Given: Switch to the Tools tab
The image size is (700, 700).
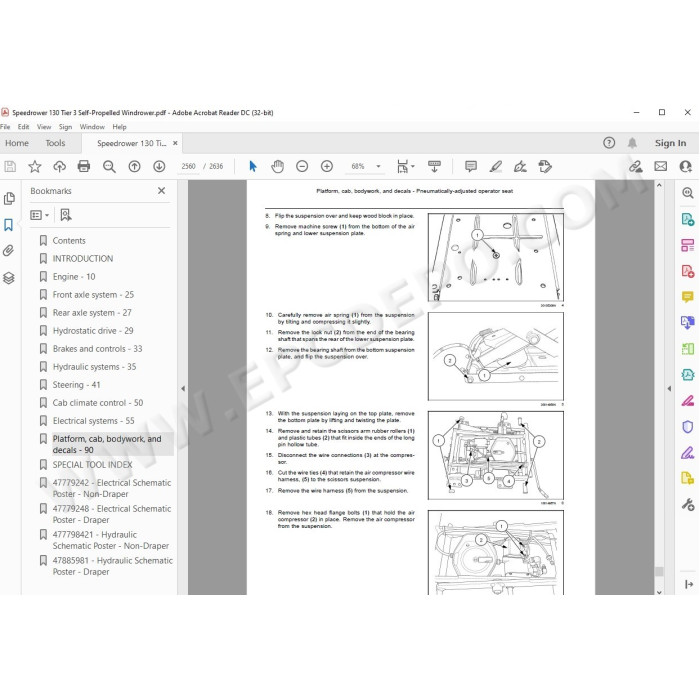Looking at the screenshot, I should (55, 143).
